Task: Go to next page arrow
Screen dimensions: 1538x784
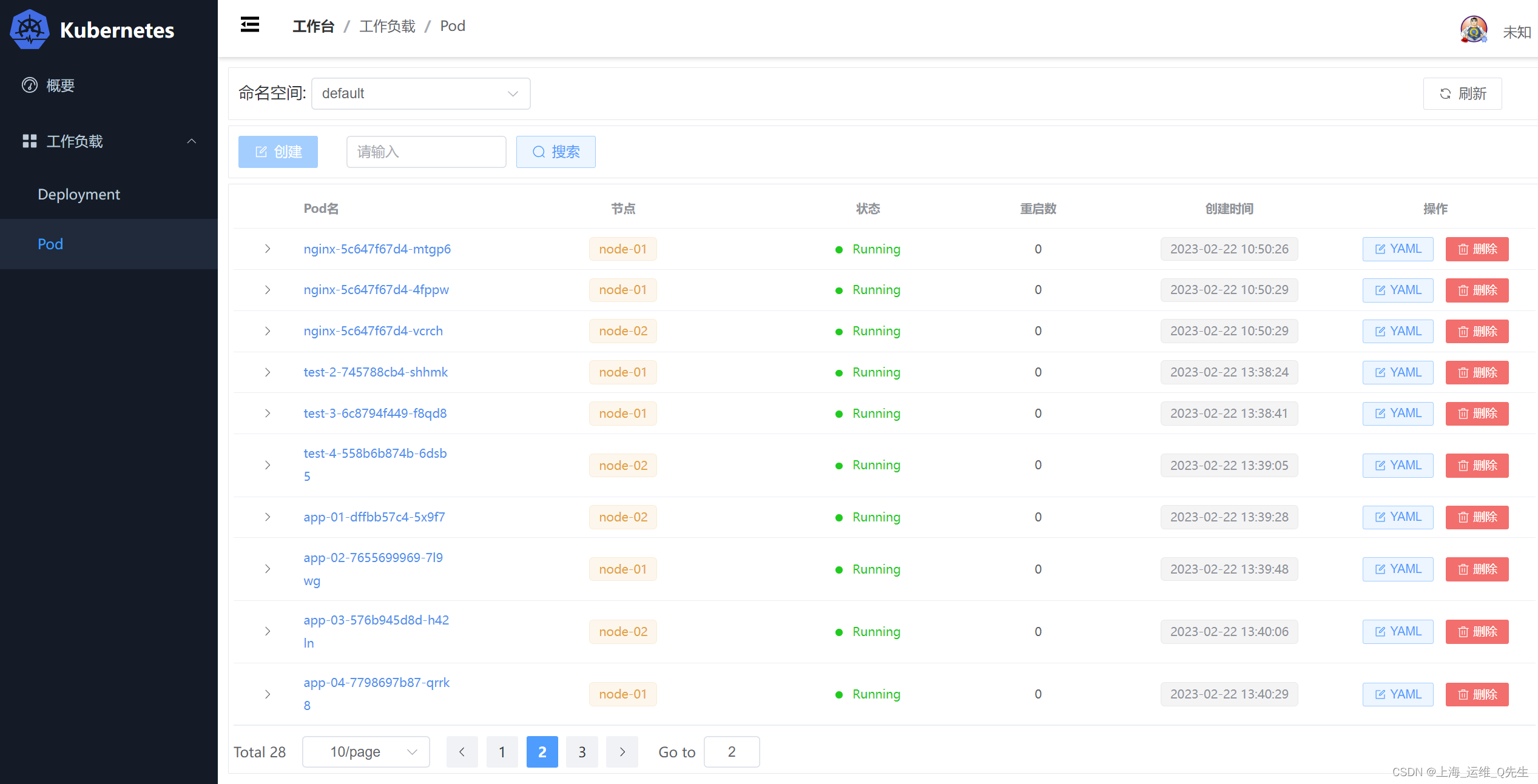Action: tap(622, 752)
